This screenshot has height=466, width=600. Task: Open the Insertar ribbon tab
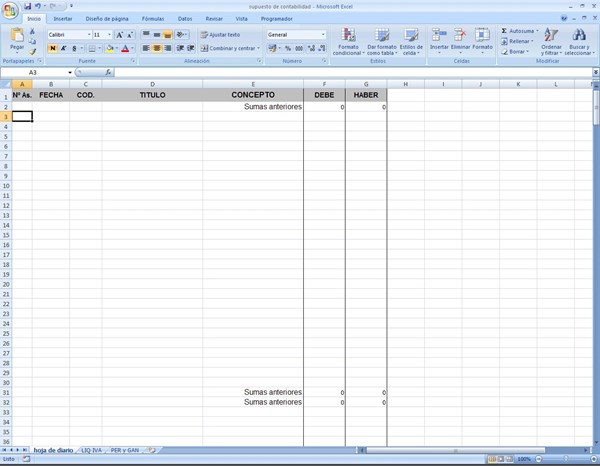(x=63, y=19)
